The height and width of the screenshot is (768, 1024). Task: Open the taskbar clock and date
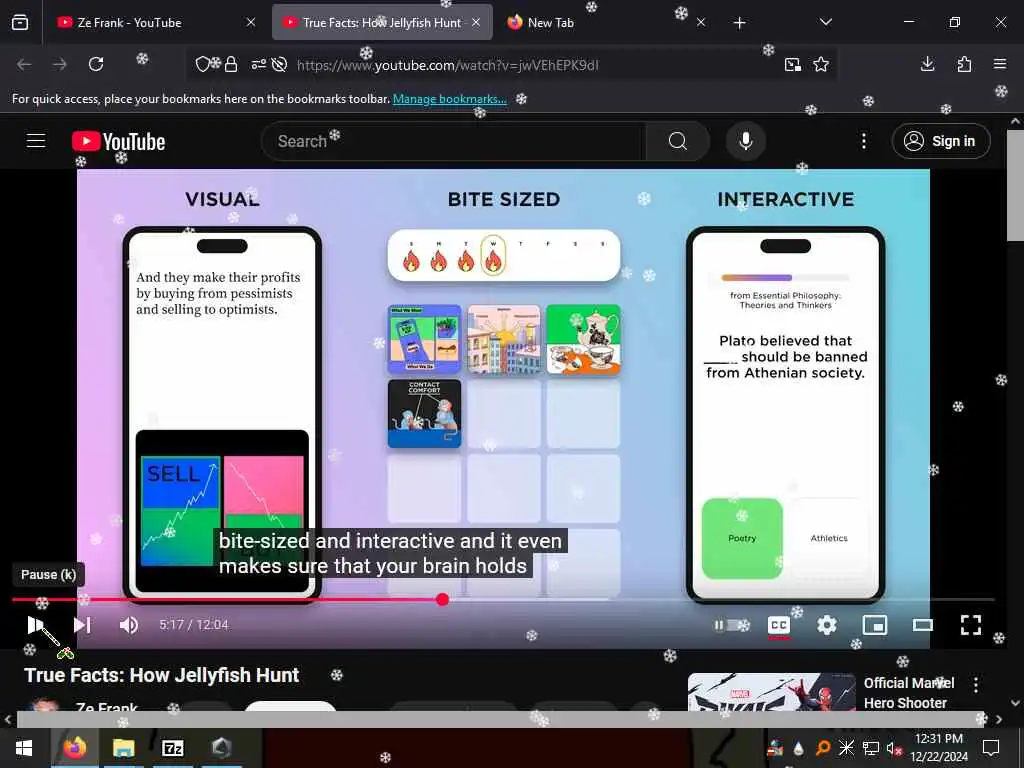[x=938, y=748]
